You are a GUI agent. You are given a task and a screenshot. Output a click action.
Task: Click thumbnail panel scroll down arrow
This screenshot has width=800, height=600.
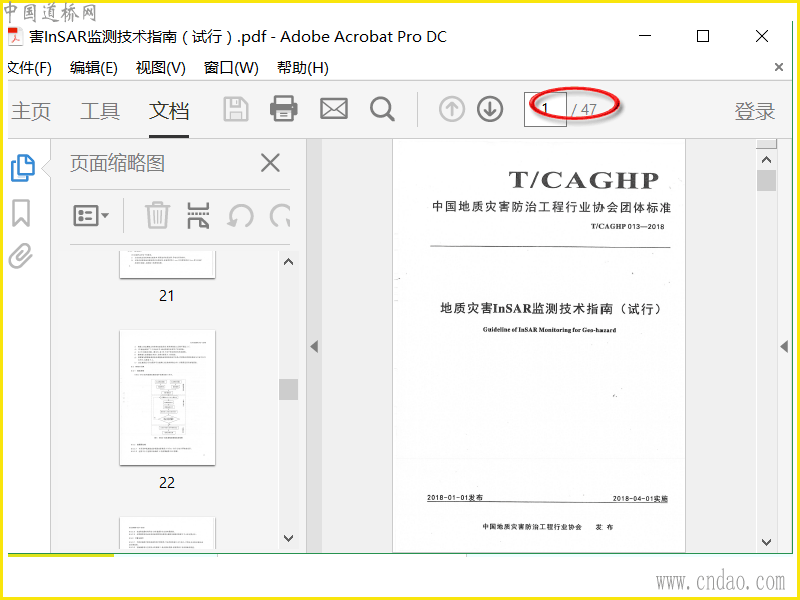(x=288, y=538)
